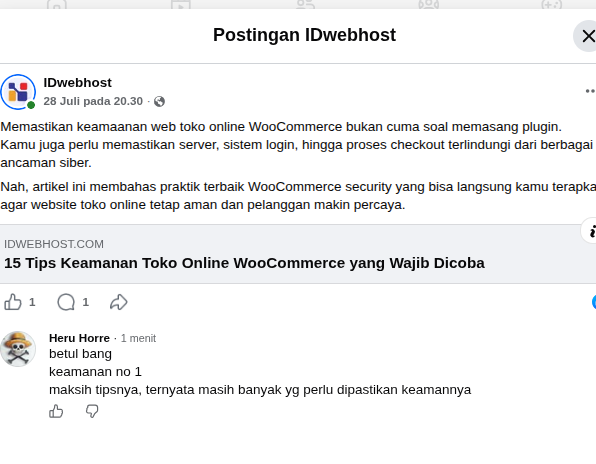Viewport: 596px width, 464px height.
Task: Select comment text 'betul bang'
Action: (x=81, y=354)
